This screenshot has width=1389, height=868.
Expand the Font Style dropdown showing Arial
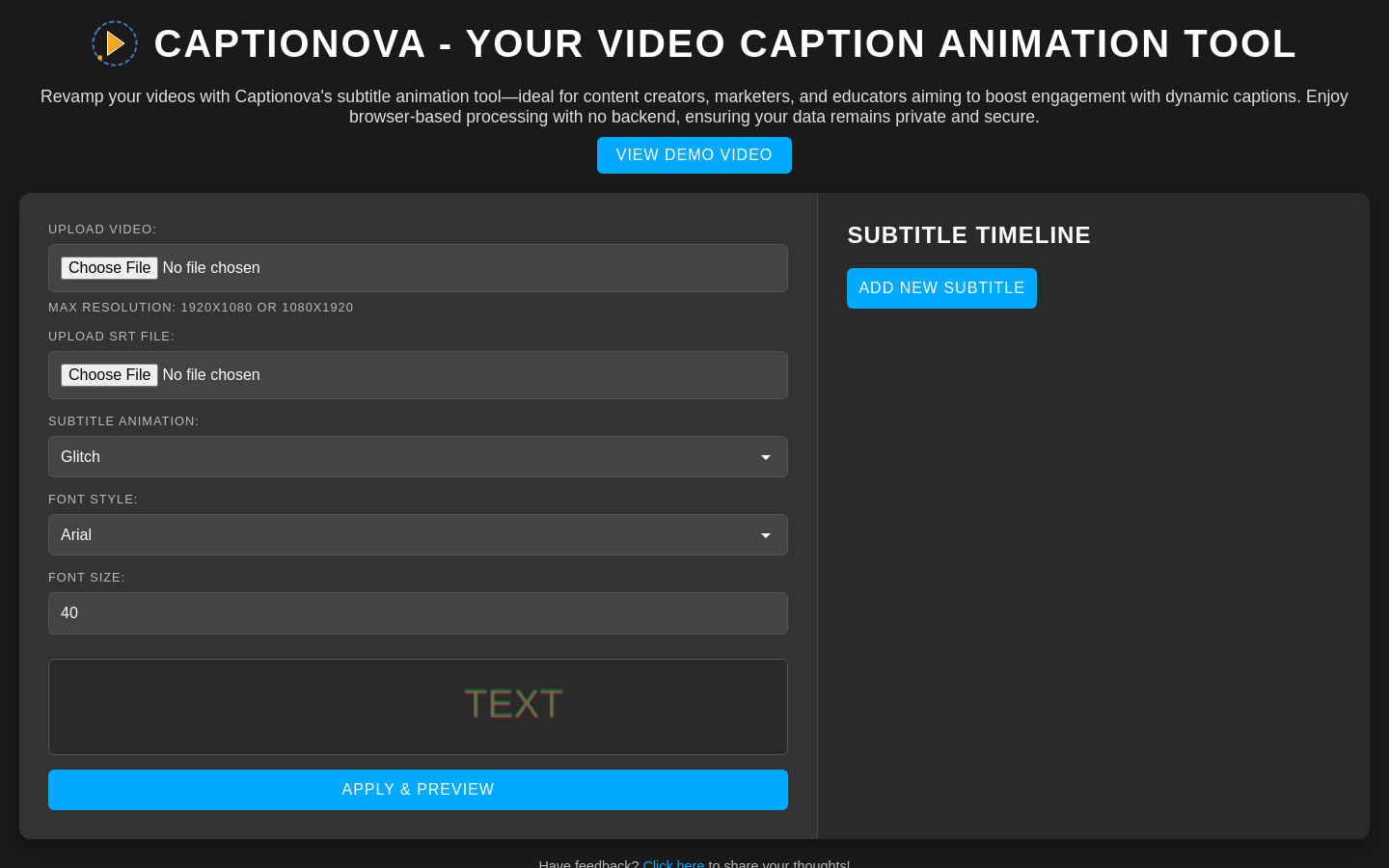point(418,535)
